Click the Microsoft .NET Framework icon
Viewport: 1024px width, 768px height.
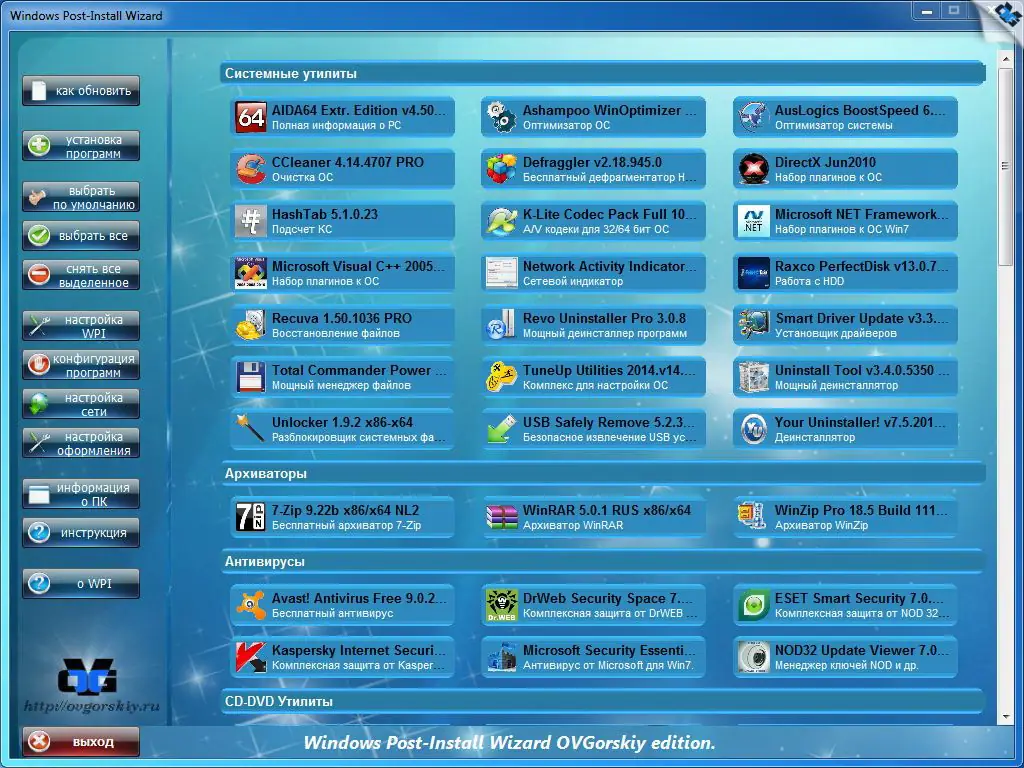(753, 221)
